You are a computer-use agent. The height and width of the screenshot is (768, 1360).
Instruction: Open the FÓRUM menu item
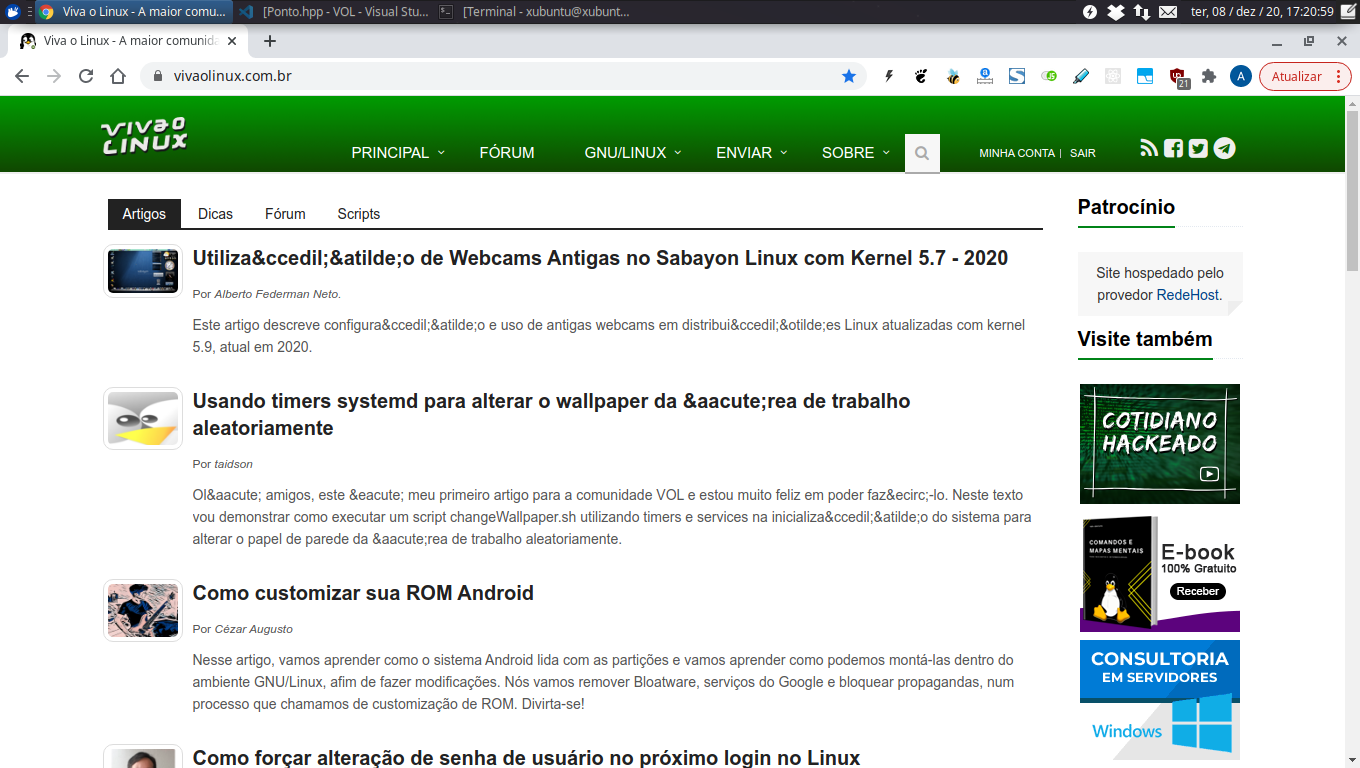(x=507, y=153)
